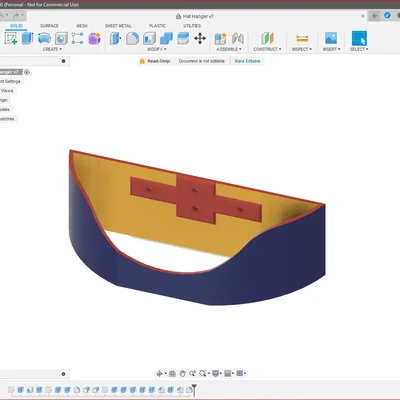The height and width of the screenshot is (400, 400).
Task: Click the New Component icon
Action: pos(220,38)
